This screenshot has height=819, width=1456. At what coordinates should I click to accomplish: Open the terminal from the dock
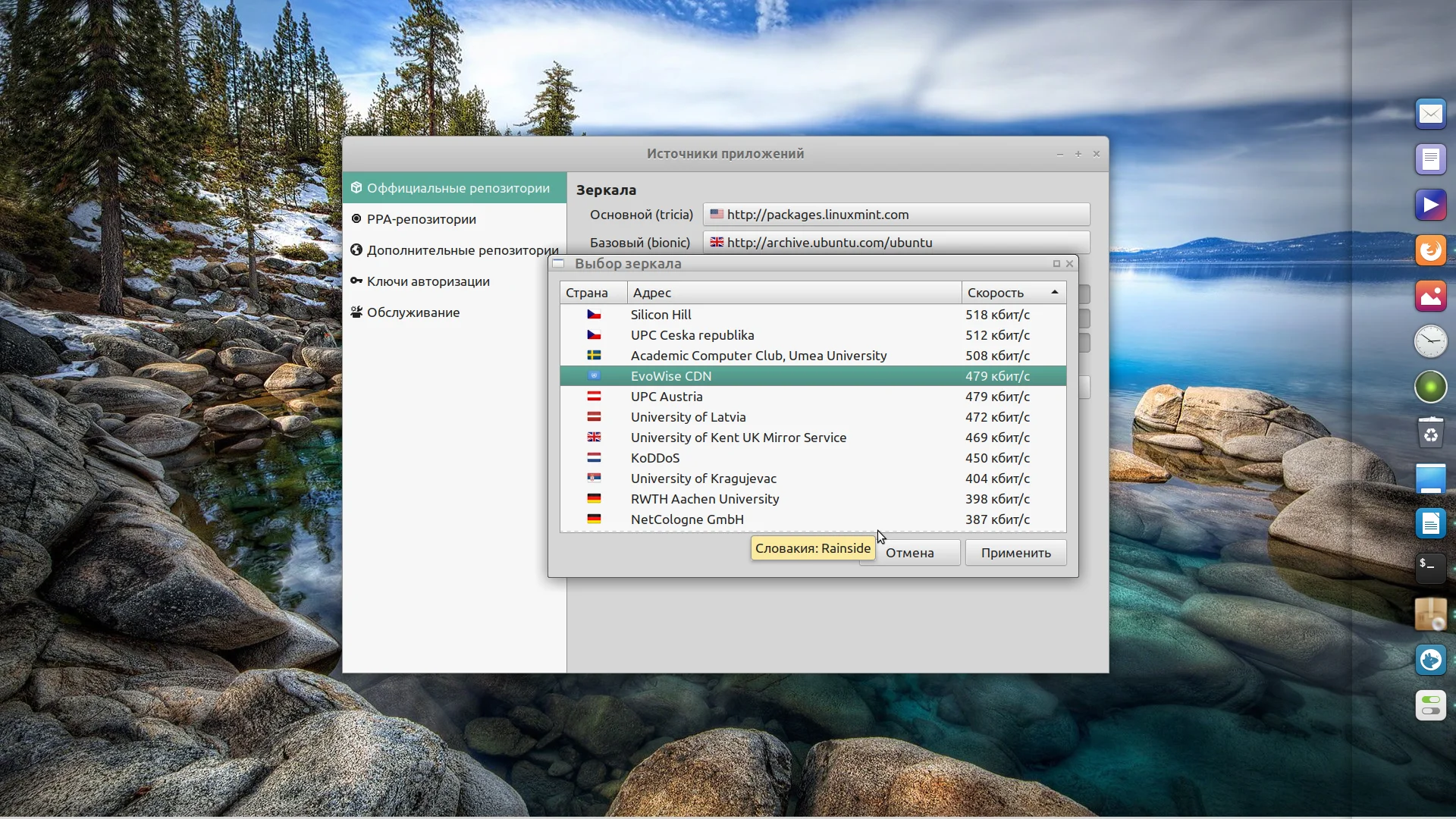[1430, 568]
